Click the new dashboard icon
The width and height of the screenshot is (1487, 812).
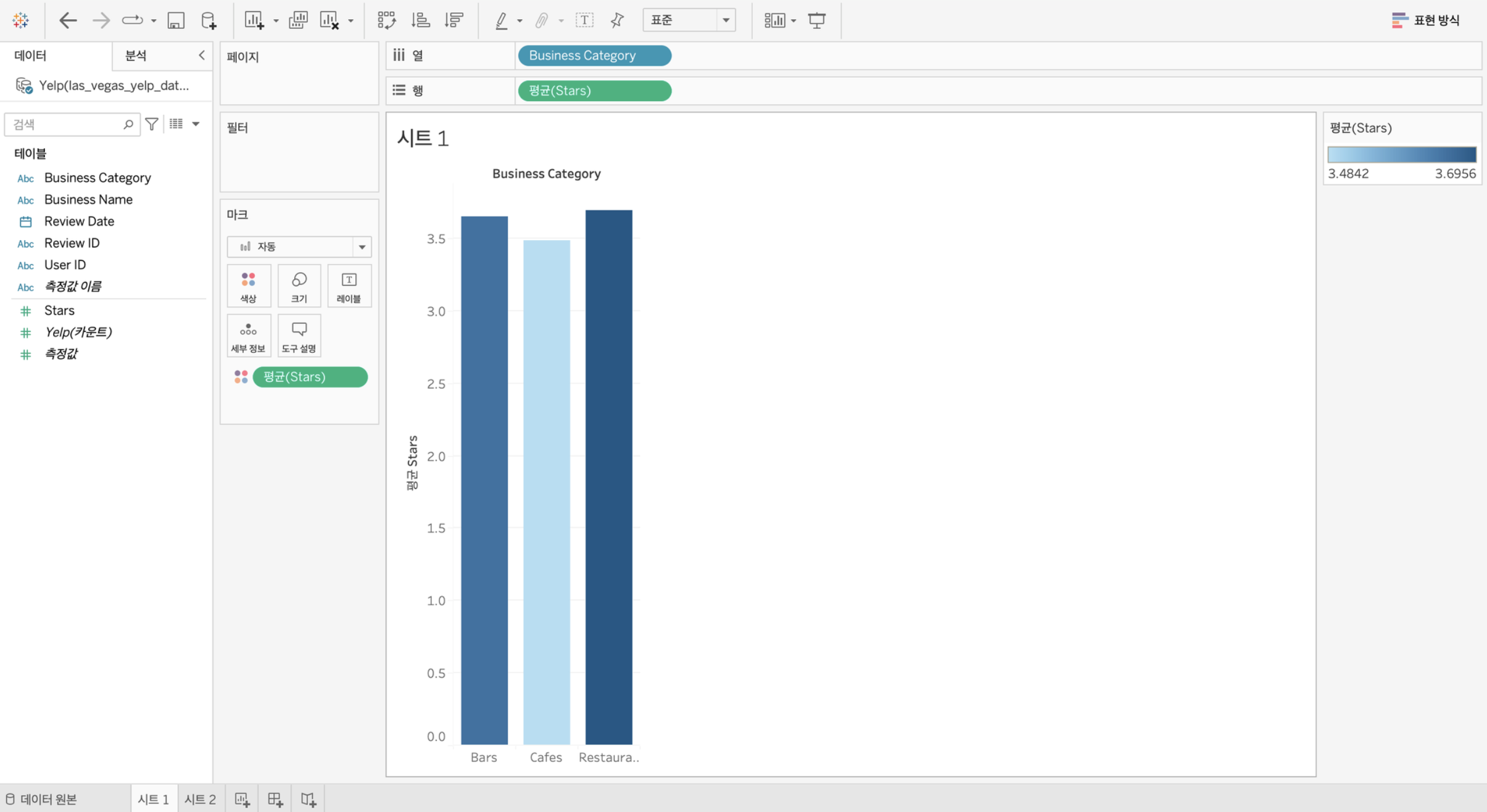(275, 800)
